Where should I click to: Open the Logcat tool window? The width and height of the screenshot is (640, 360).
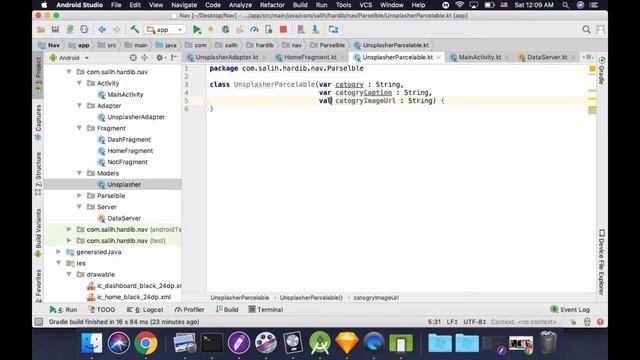[x=145, y=309]
